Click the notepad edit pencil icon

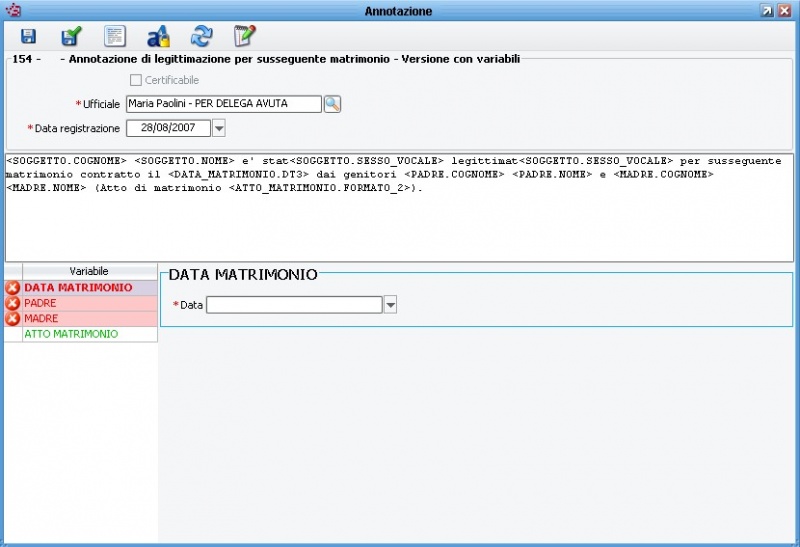point(244,36)
